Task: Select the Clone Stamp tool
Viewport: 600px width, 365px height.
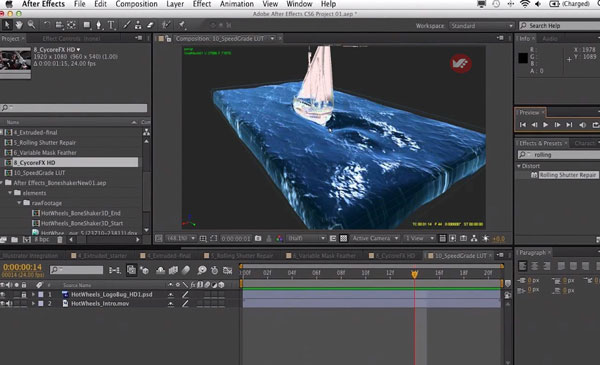Action: point(138,25)
